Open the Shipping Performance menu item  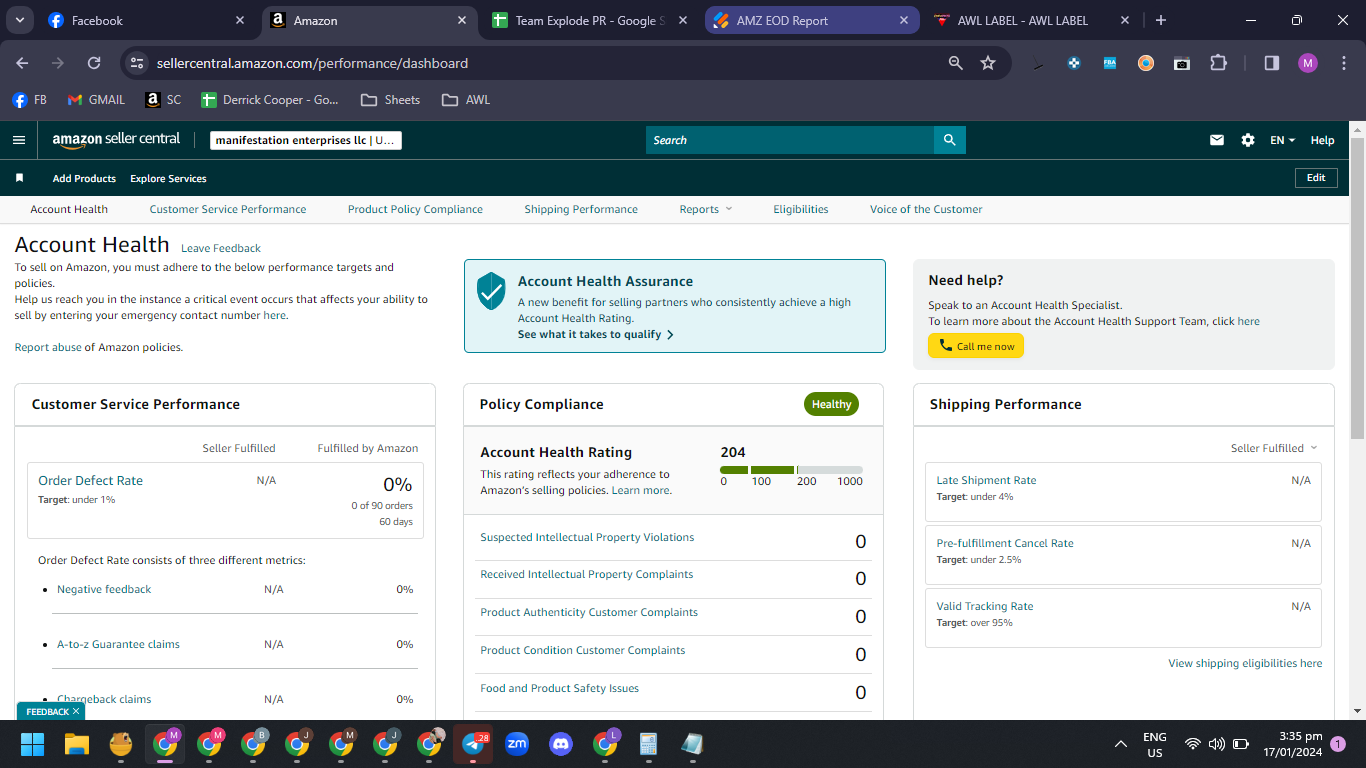click(581, 209)
